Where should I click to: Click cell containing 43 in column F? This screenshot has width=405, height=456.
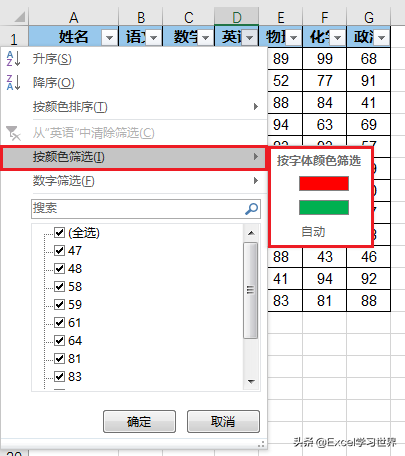(325, 257)
